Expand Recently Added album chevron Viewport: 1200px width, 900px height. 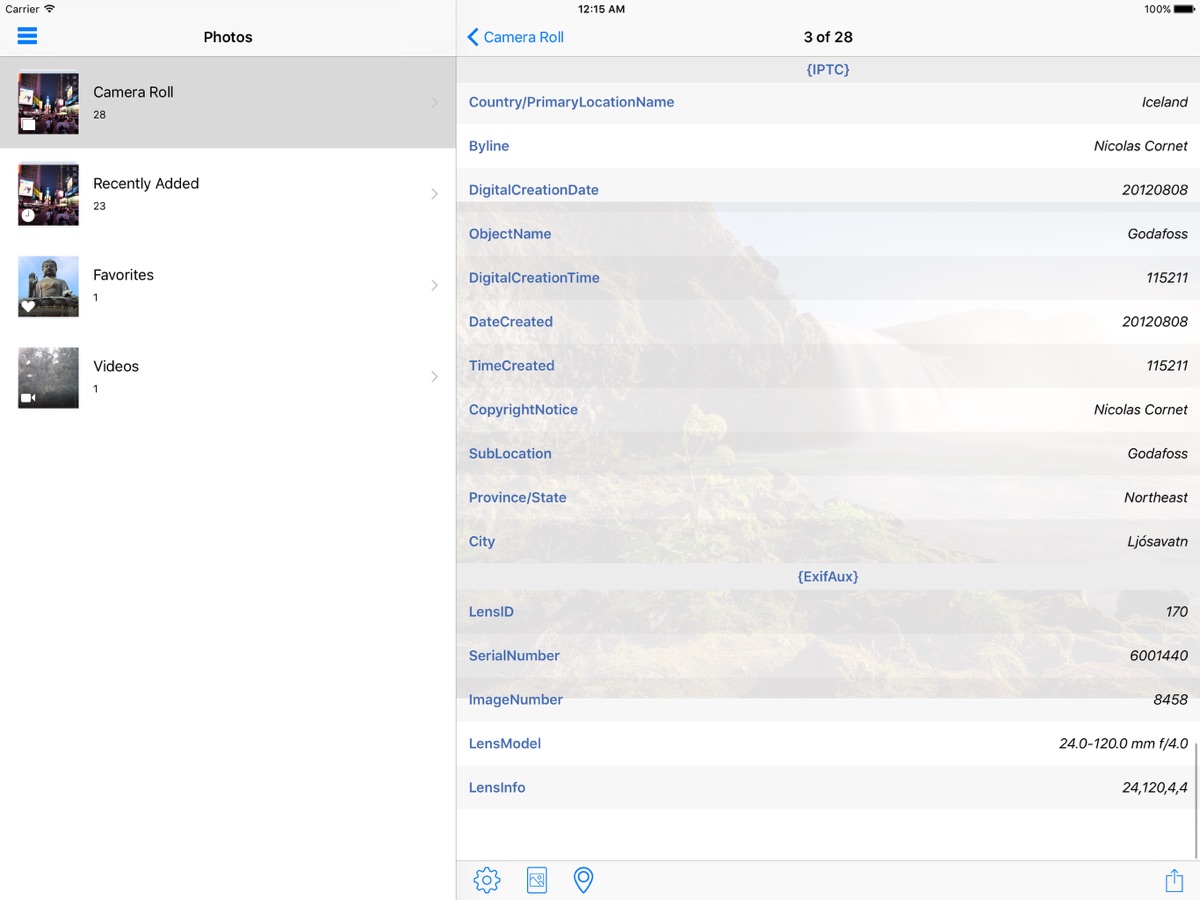click(434, 194)
